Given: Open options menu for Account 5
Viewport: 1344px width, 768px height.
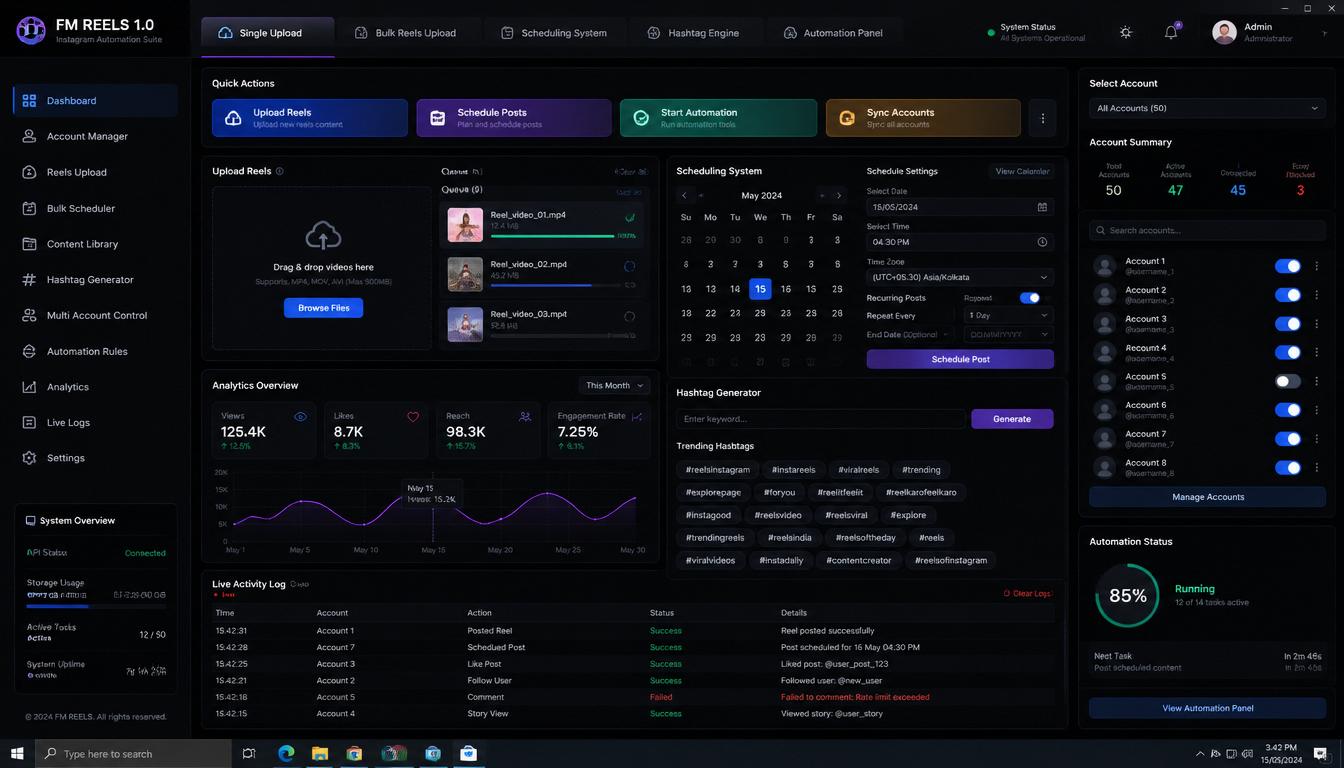Looking at the screenshot, I should [x=1316, y=381].
